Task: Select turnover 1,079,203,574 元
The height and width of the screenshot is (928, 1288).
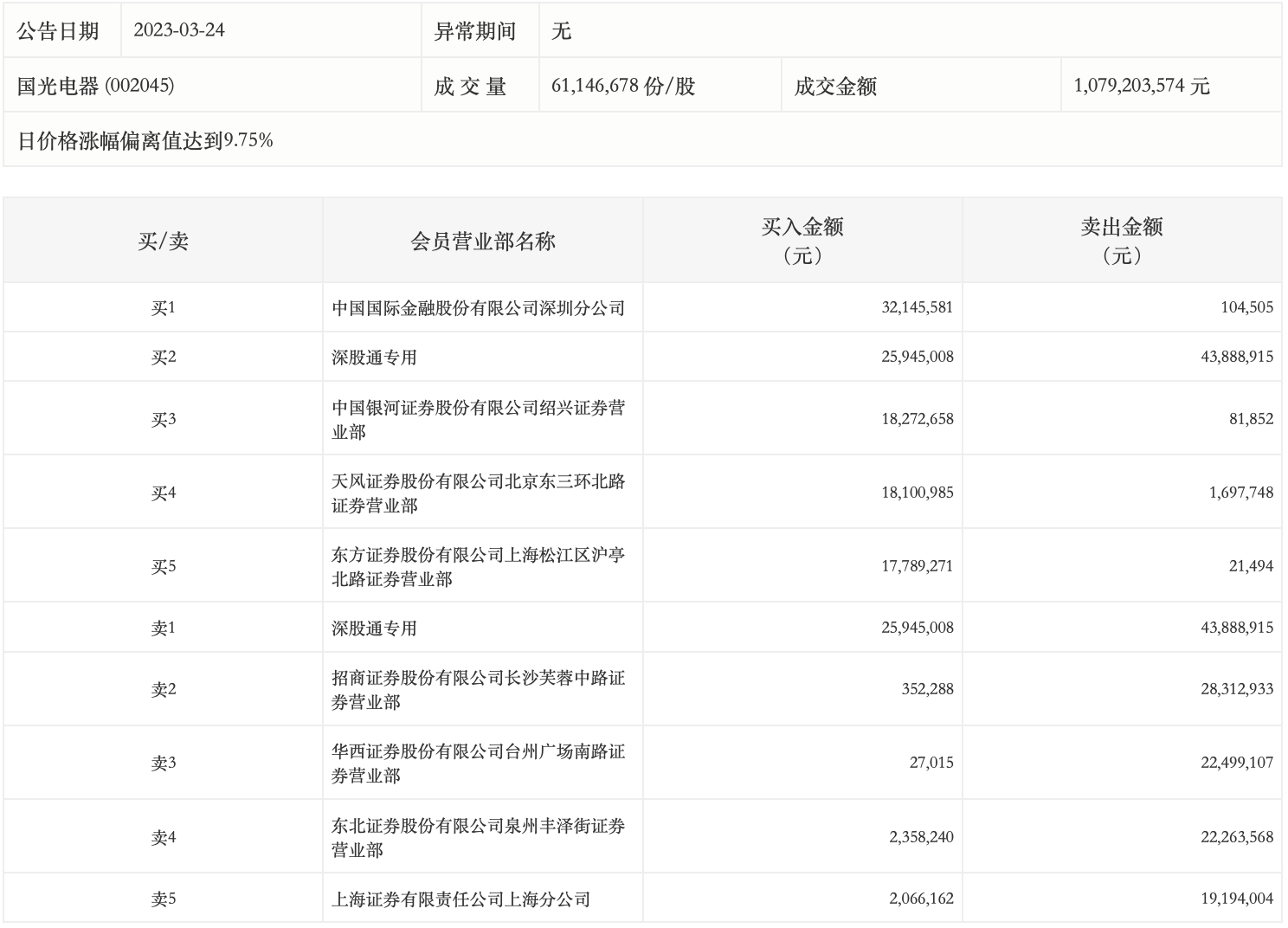Action: [1142, 86]
